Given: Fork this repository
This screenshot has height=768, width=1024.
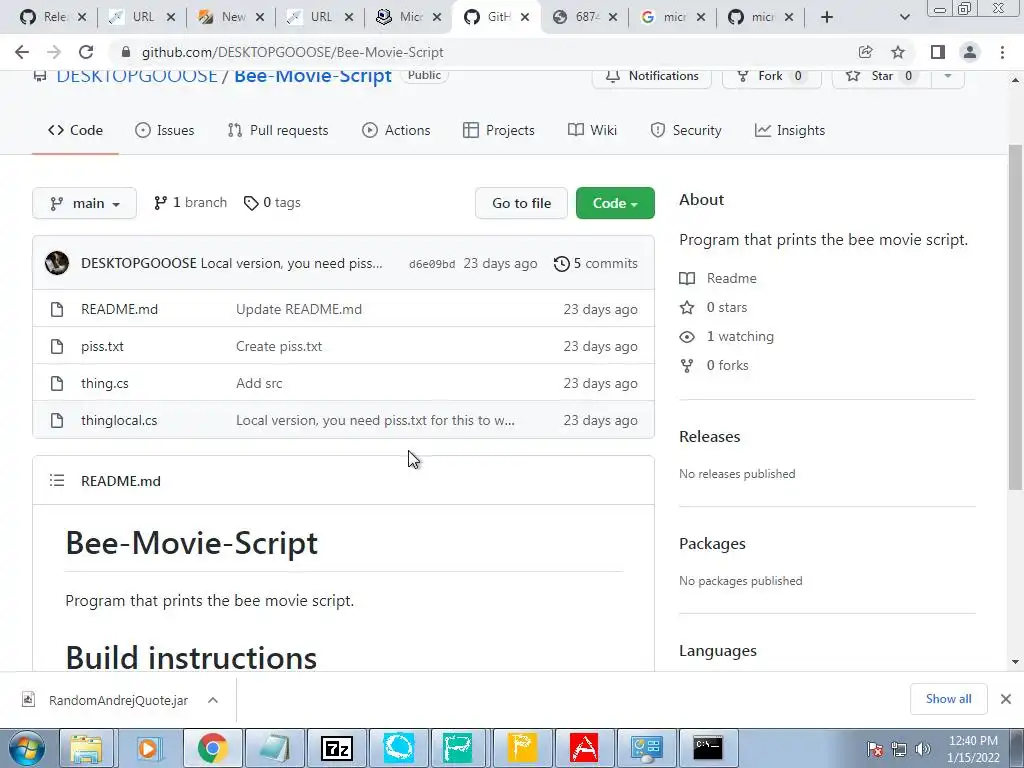Looking at the screenshot, I should 771,76.
